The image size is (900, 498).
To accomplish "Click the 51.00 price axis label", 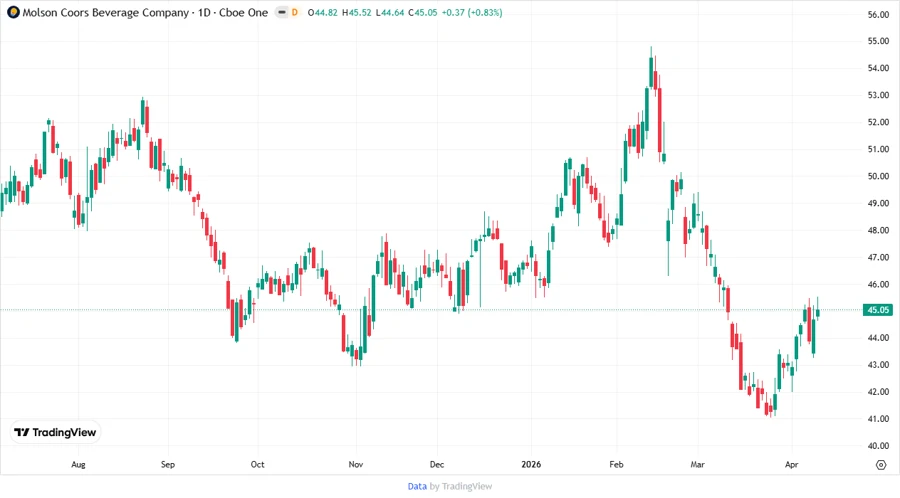I will point(878,149).
